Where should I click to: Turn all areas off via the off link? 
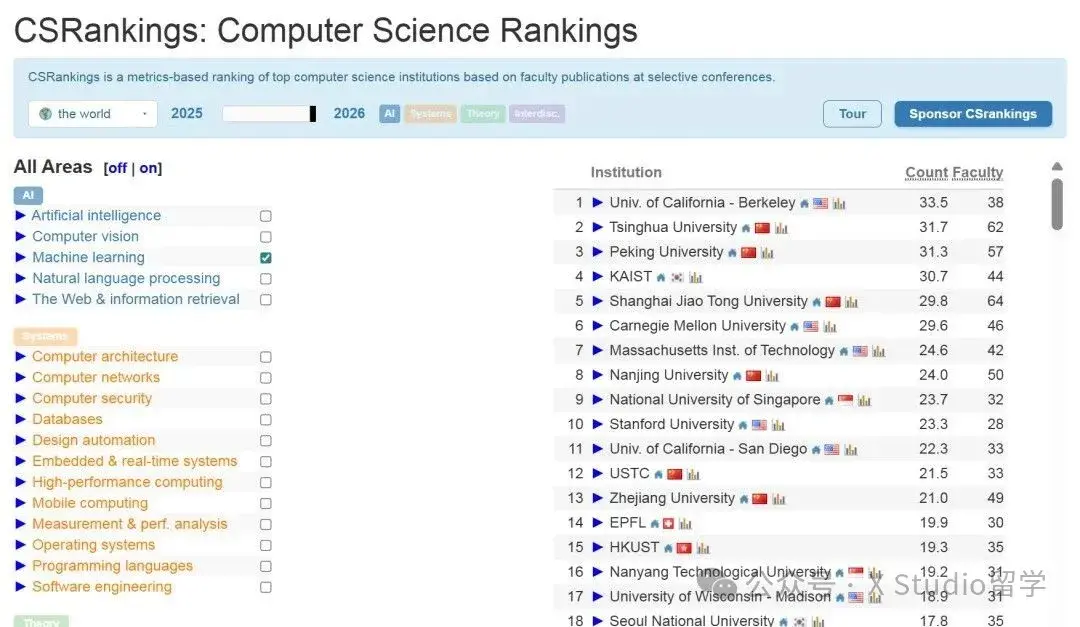[117, 168]
